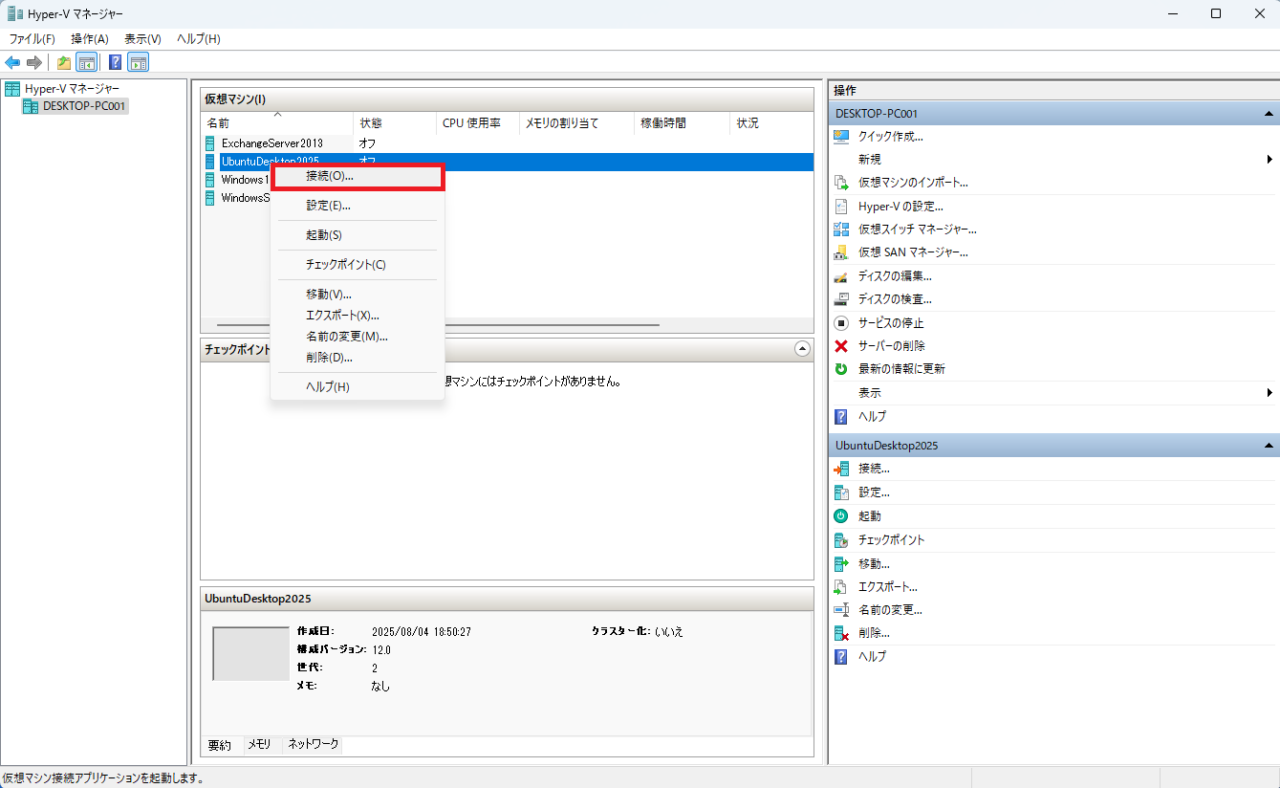
Task: Click エクスポート icon in actions pane
Action: [841, 587]
